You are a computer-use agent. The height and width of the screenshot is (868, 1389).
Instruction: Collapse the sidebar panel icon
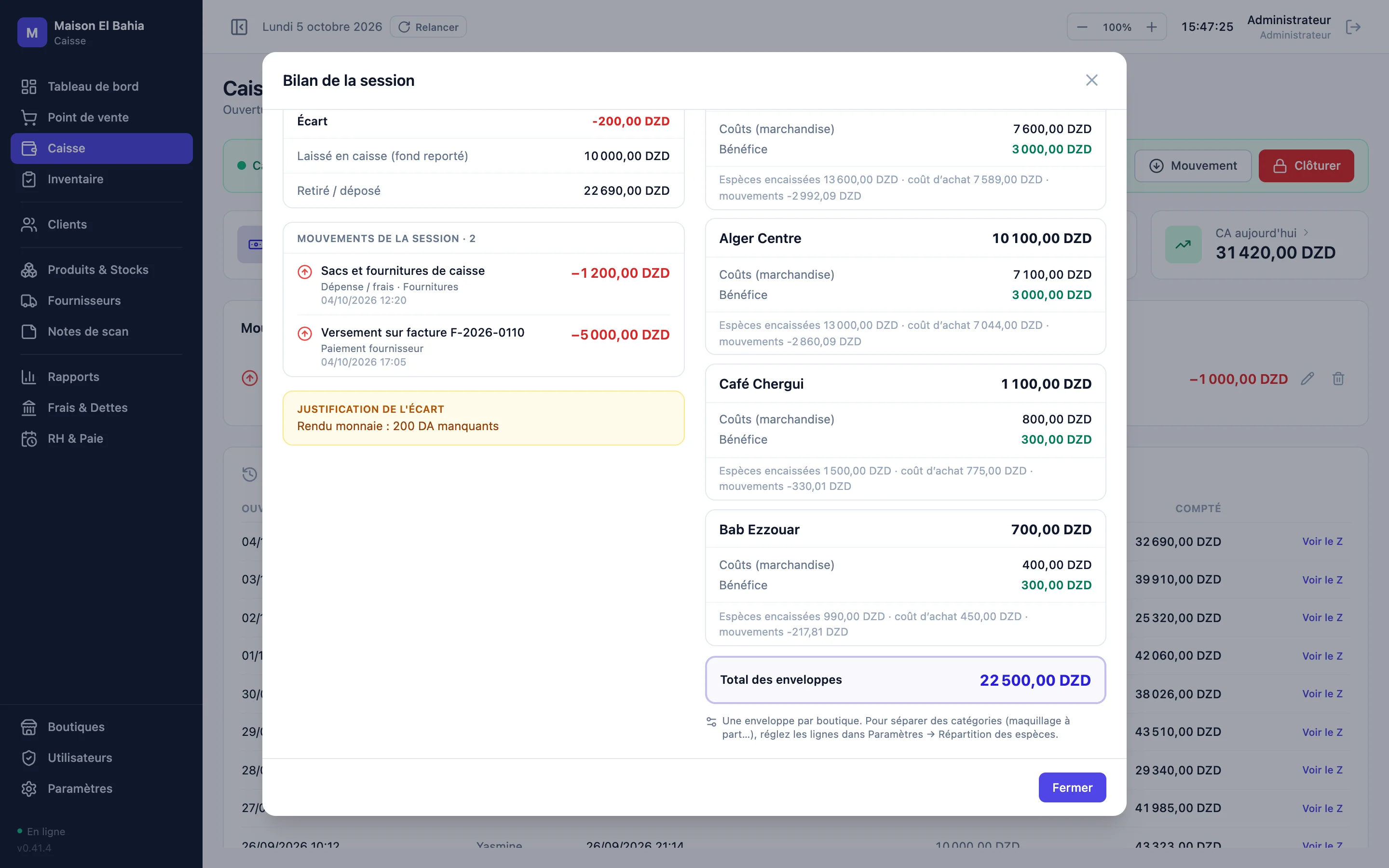point(239,27)
